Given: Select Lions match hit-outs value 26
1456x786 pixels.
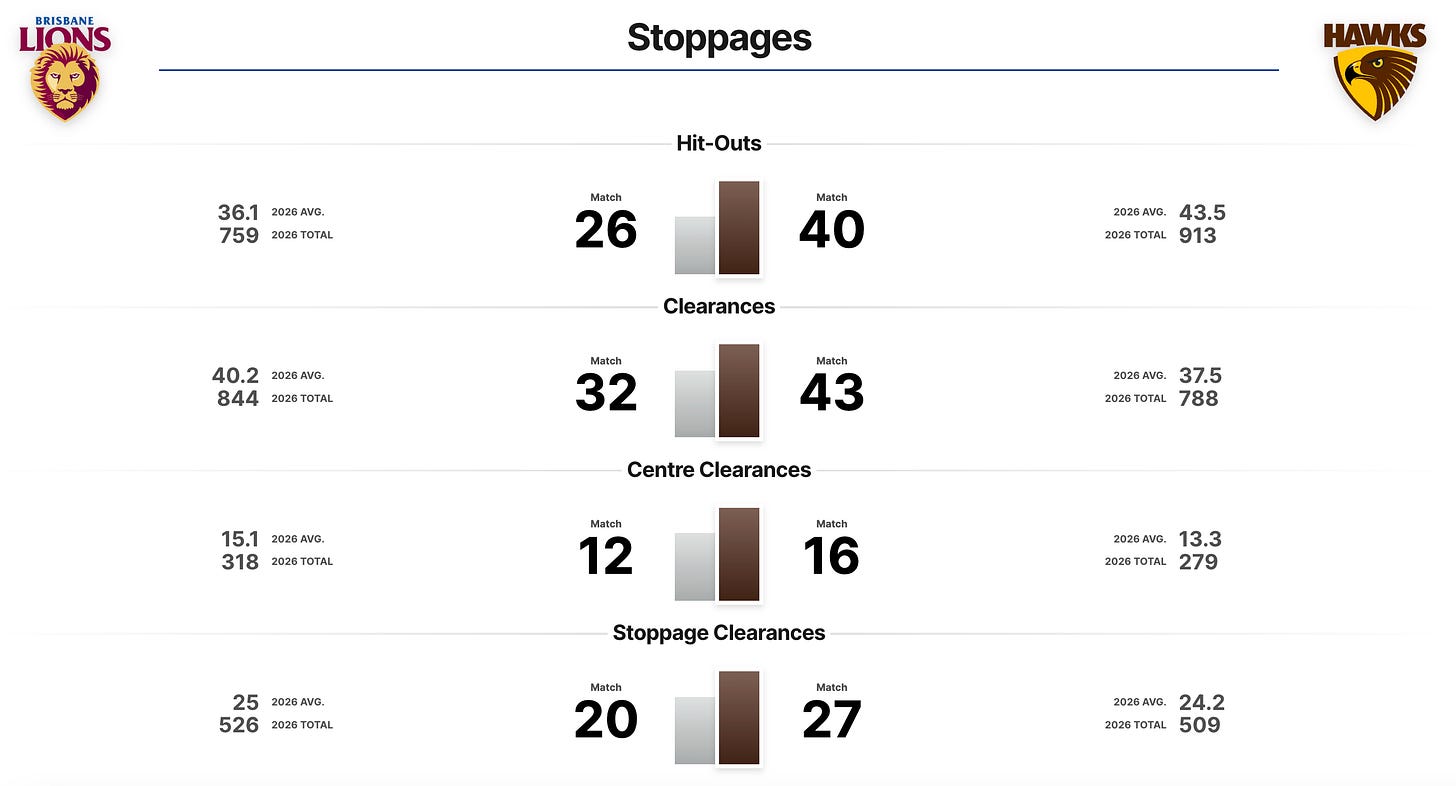Looking at the screenshot, I should tap(606, 231).
